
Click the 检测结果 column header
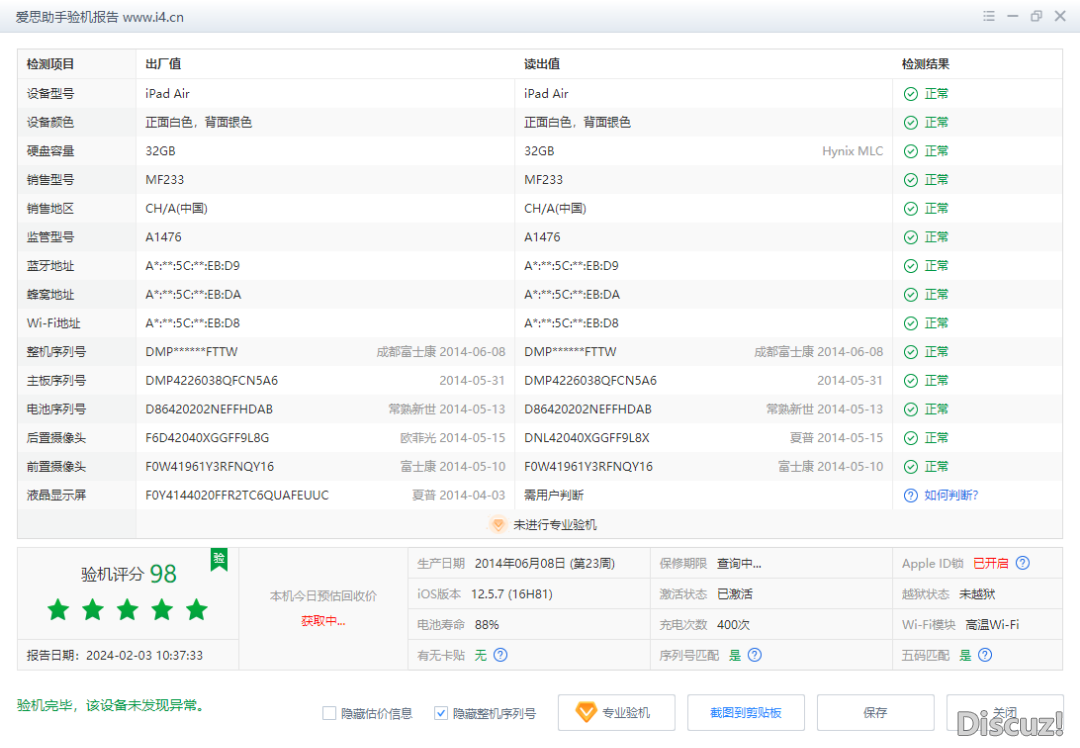point(926,64)
